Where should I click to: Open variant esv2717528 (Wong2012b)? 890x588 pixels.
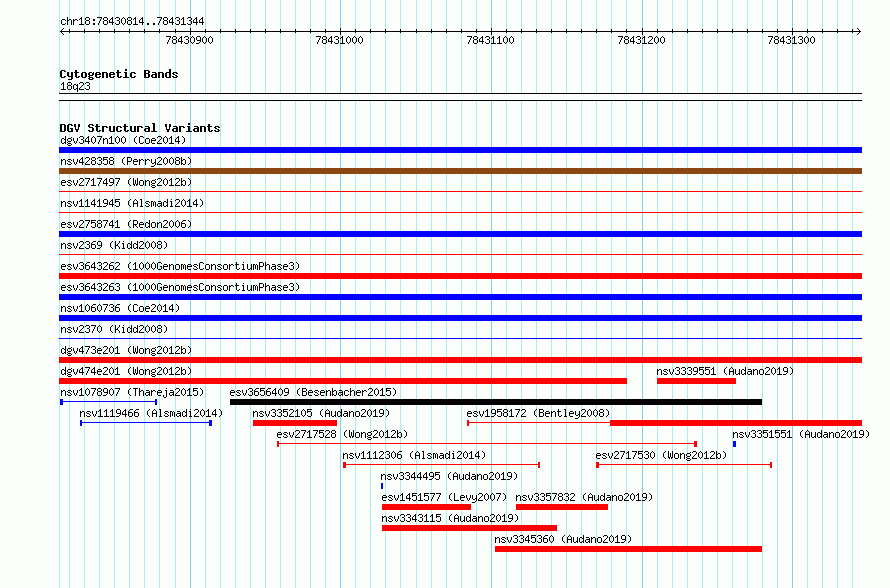point(342,434)
